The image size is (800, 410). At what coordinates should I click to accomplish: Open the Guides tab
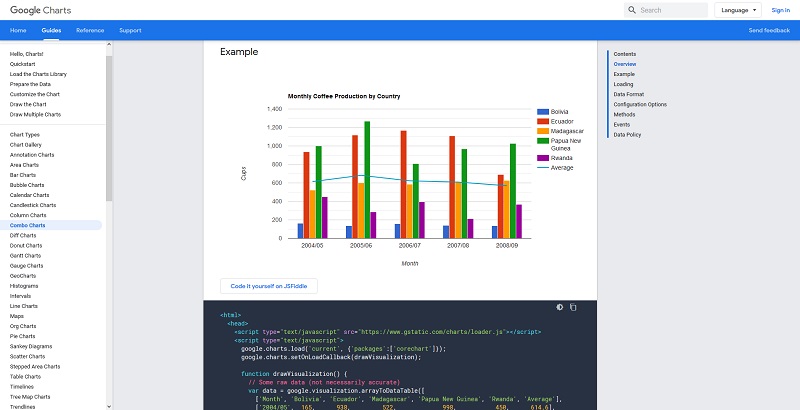[x=52, y=30]
